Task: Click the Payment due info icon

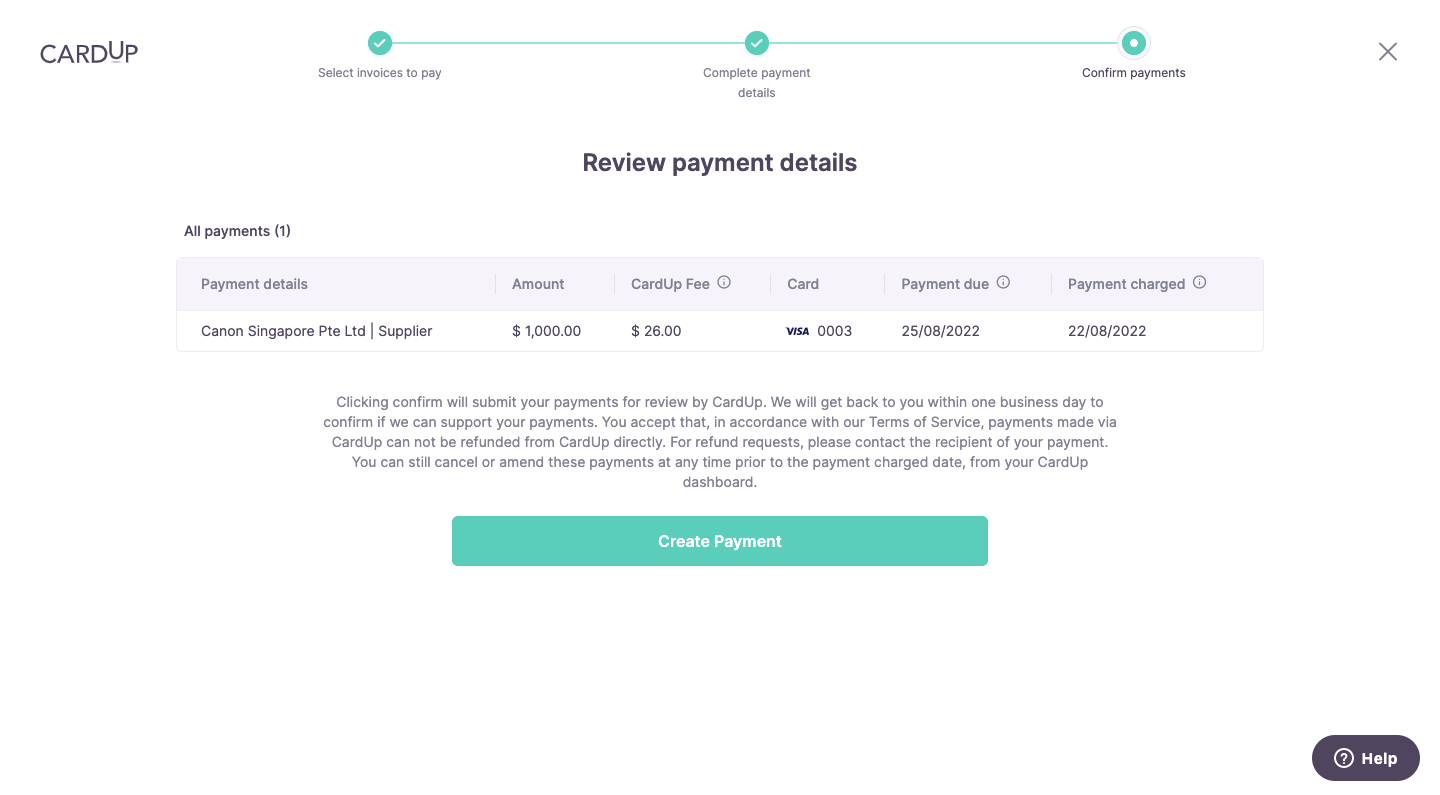Action: [1003, 283]
